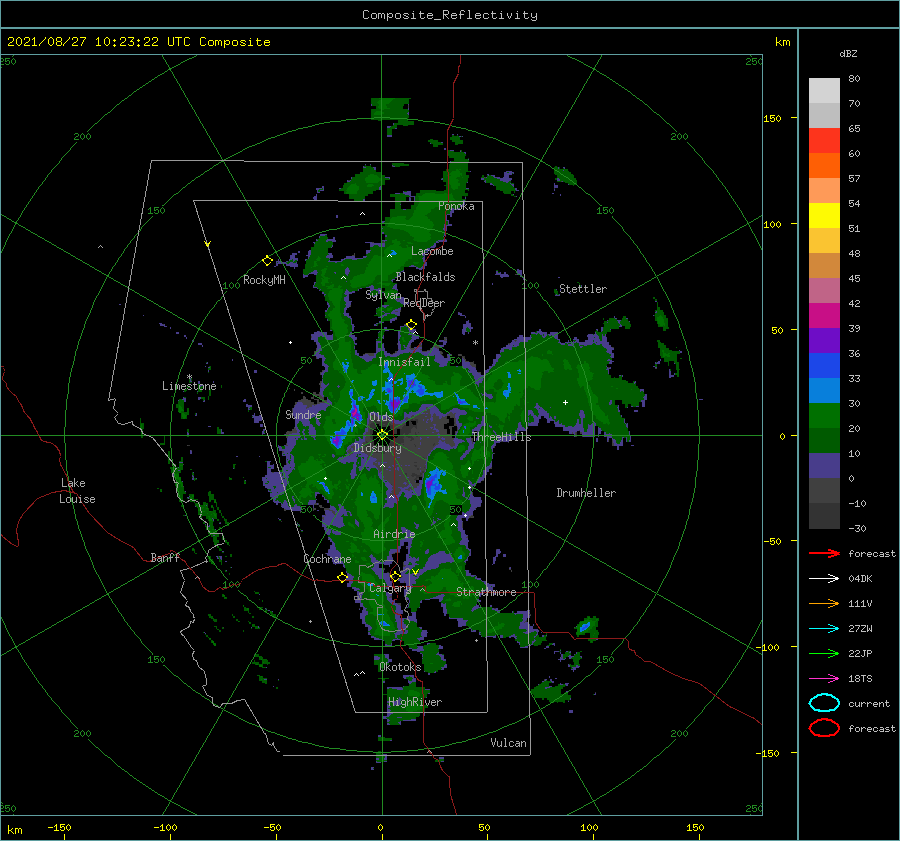900x841 pixels.
Task: Click the magenta 18TS arrow legend icon
Action: (x=824, y=679)
